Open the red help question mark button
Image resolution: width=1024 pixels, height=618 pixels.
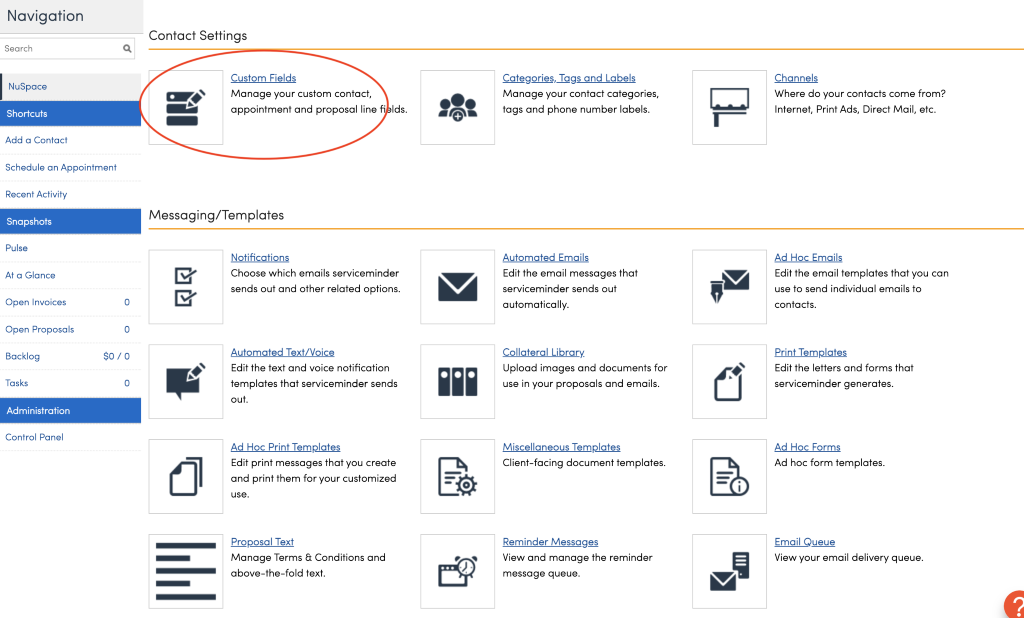pyautogui.click(x=1012, y=605)
